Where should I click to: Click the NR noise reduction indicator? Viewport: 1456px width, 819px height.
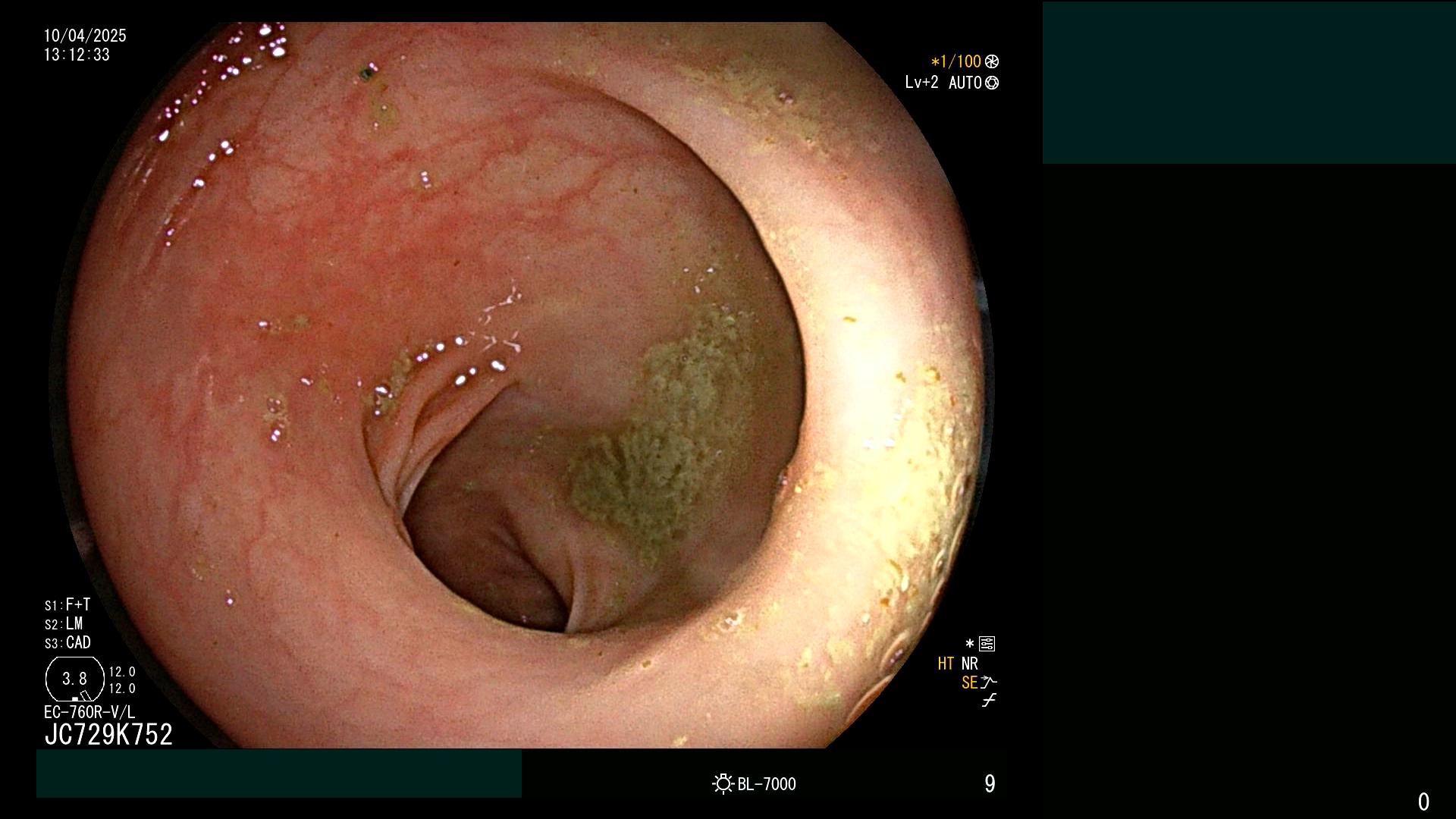[970, 664]
